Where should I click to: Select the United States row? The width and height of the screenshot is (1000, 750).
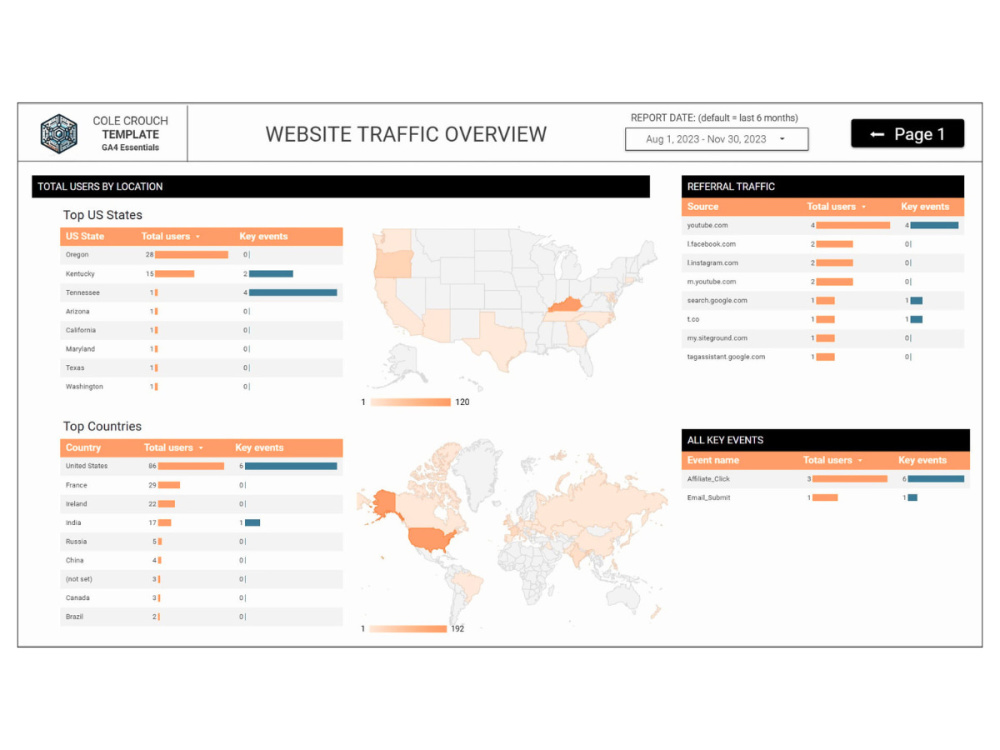(202, 466)
